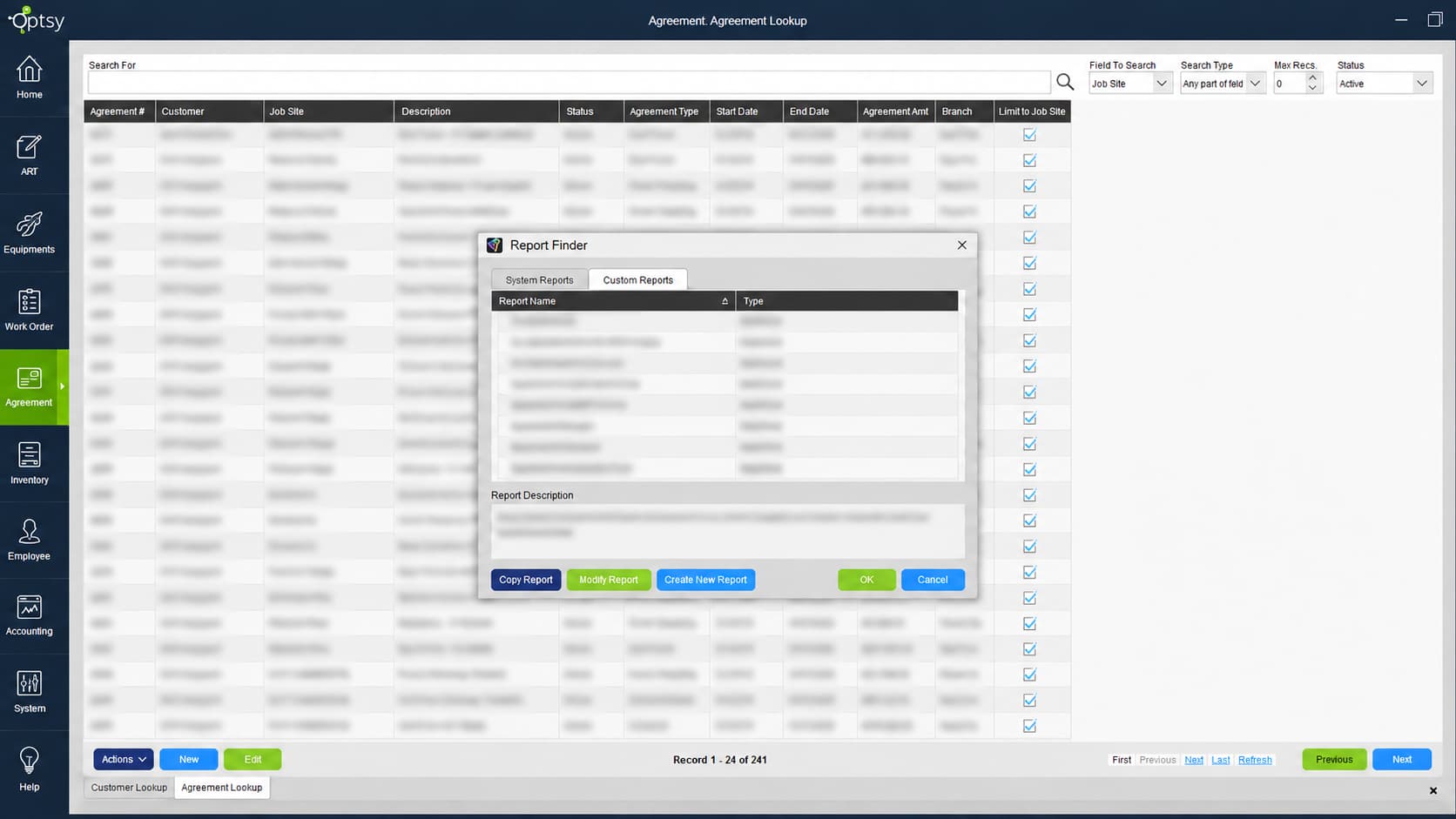Close the Report Finder dialog
Image resolution: width=1456 pixels, height=819 pixels.
coord(962,245)
